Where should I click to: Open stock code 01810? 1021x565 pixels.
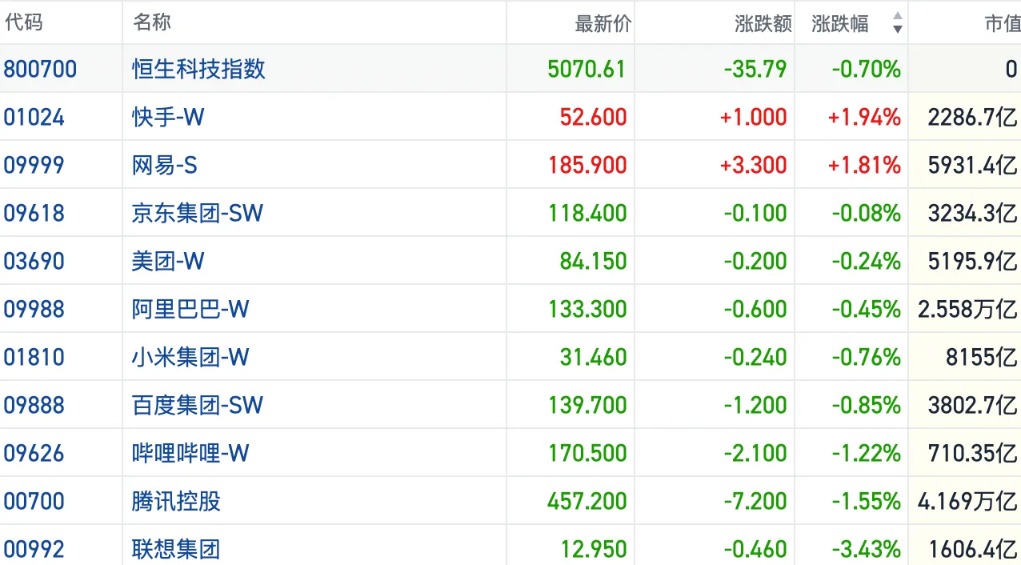(x=35, y=357)
